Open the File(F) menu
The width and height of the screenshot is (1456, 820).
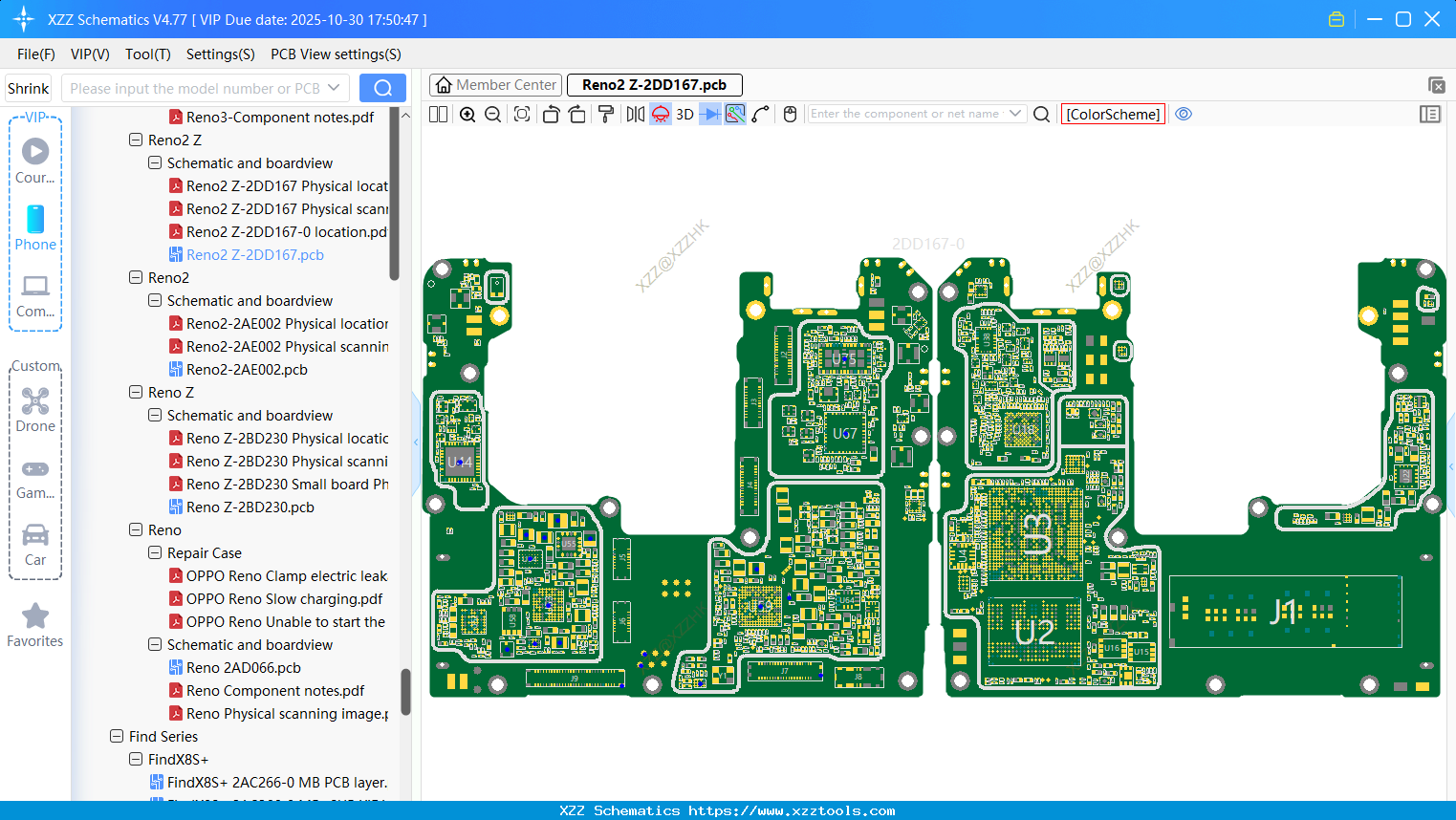(36, 54)
